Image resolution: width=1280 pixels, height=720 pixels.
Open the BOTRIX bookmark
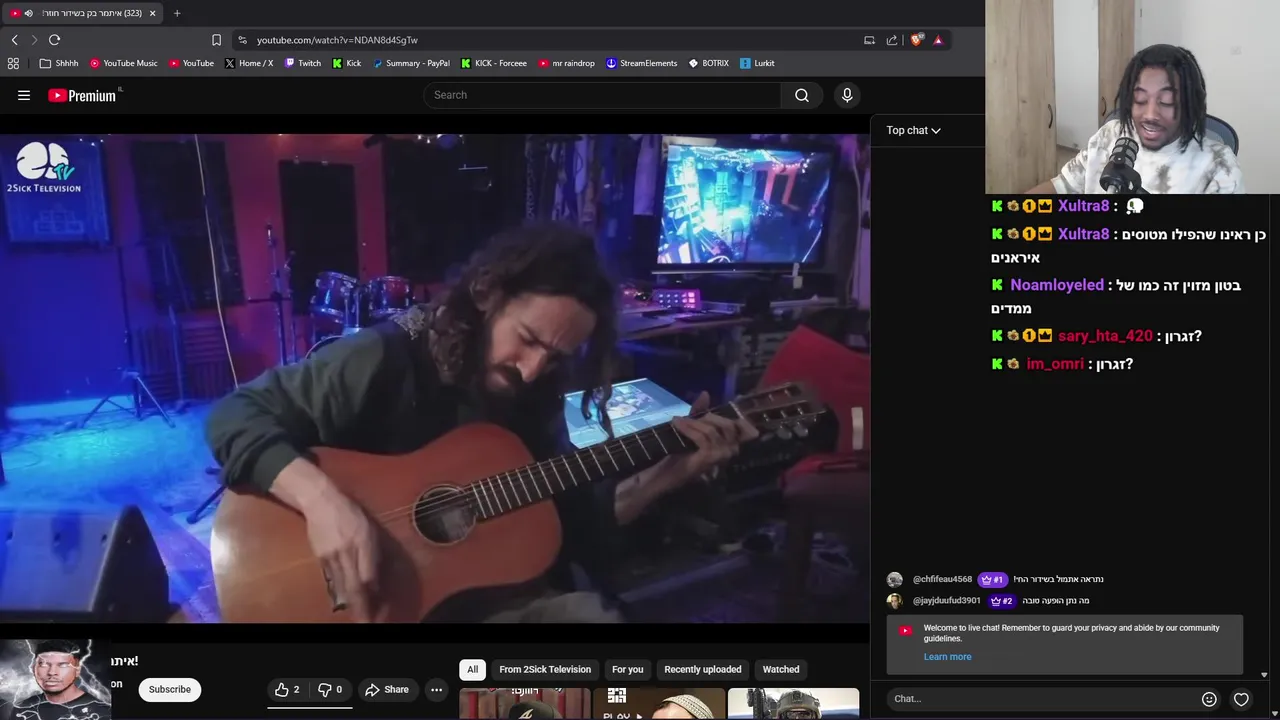pyautogui.click(x=708, y=63)
